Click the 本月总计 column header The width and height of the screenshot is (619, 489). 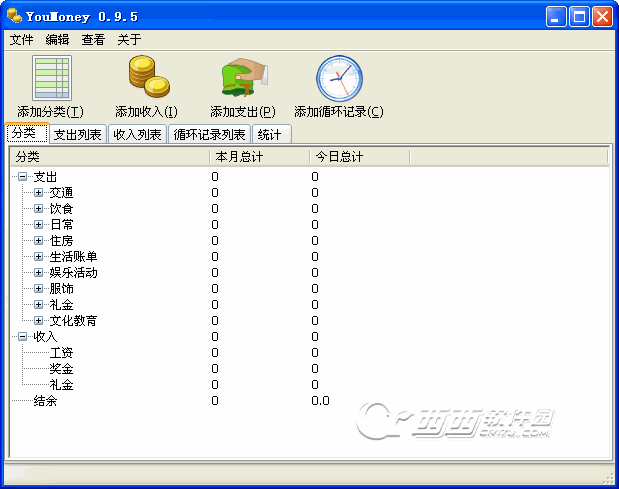[x=259, y=157]
